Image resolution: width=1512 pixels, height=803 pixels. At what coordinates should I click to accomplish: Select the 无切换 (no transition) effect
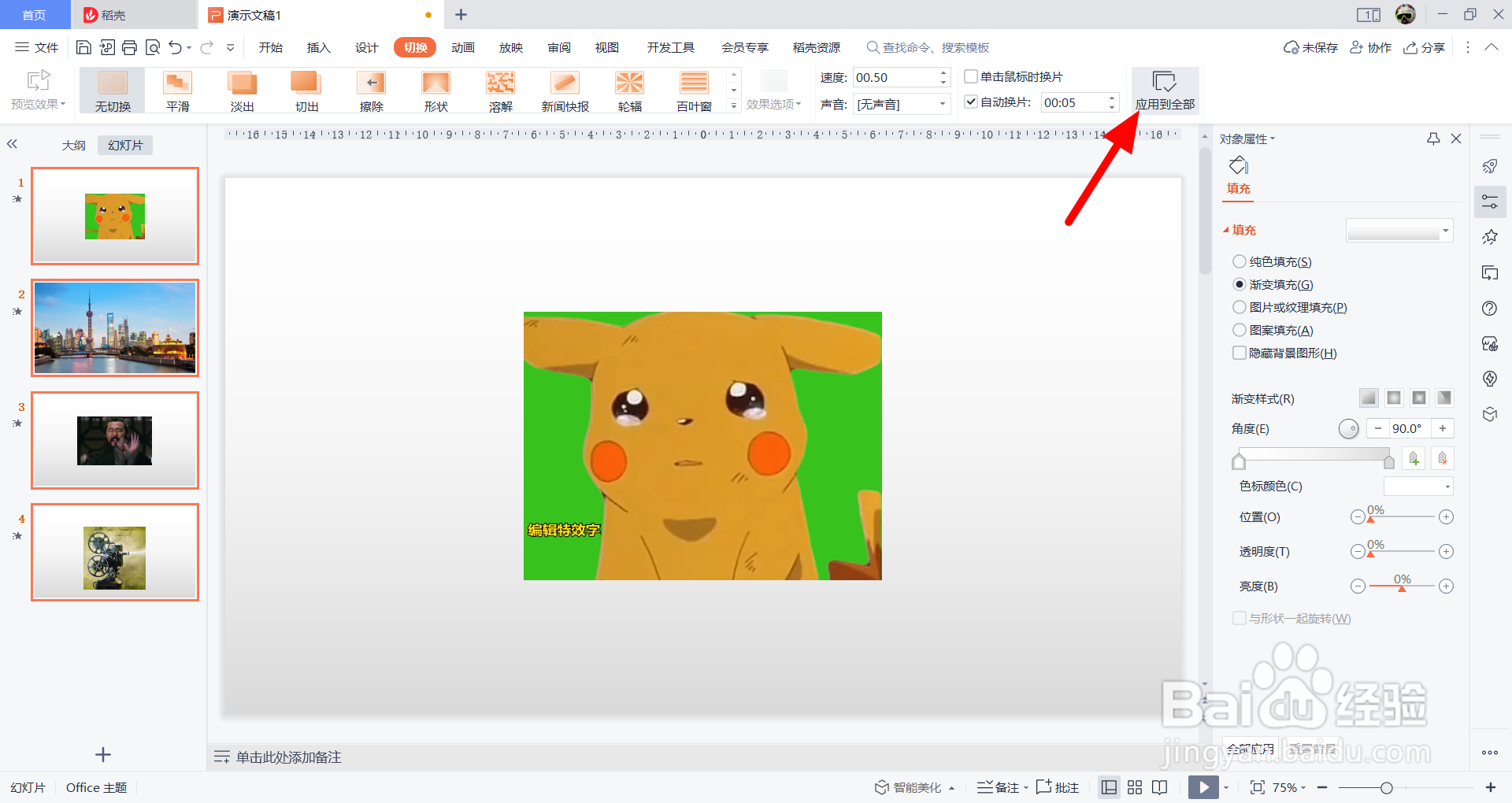113,91
